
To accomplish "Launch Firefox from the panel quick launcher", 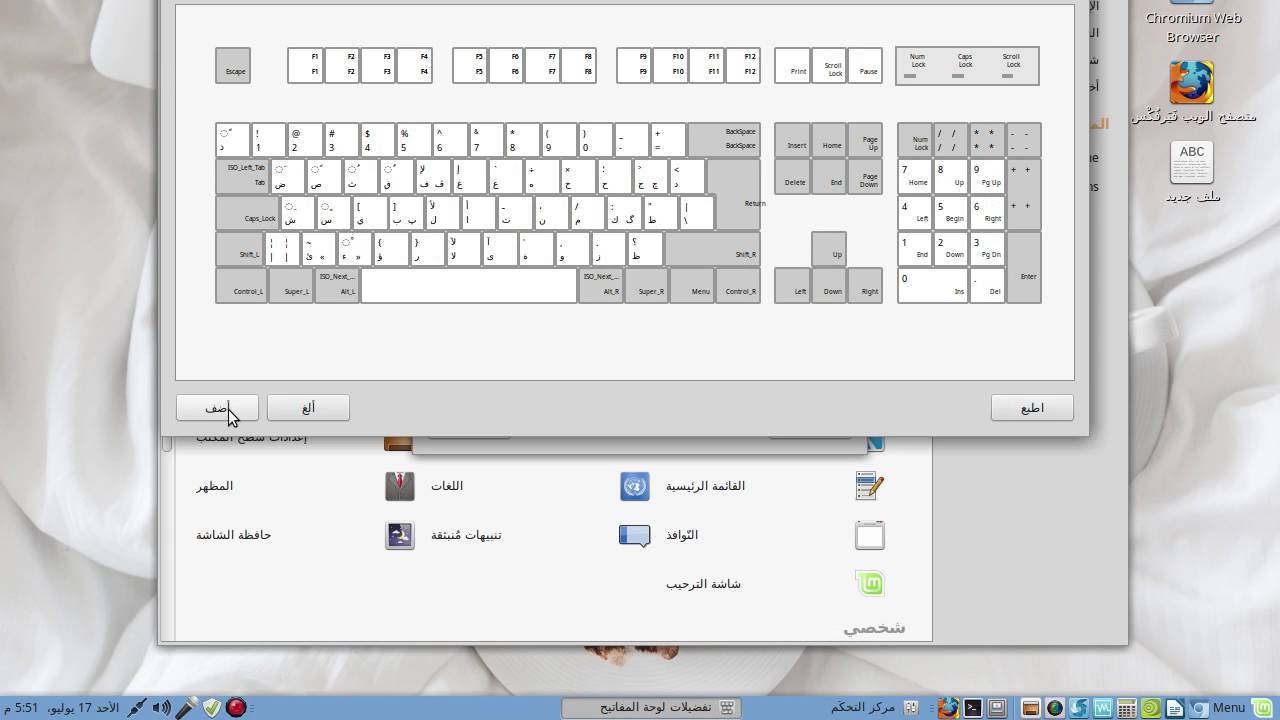I will tap(948, 708).
